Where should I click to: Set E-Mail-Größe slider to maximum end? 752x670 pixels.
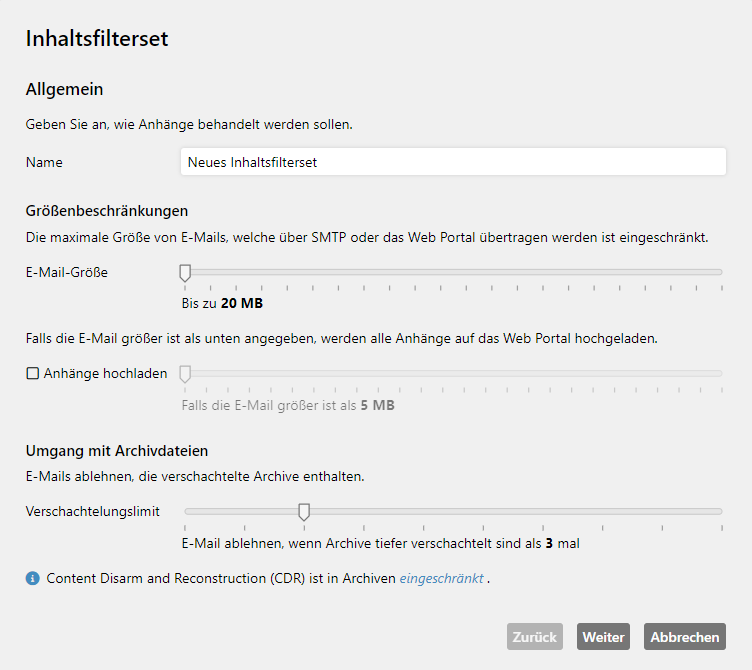pyautogui.click(x=721, y=272)
